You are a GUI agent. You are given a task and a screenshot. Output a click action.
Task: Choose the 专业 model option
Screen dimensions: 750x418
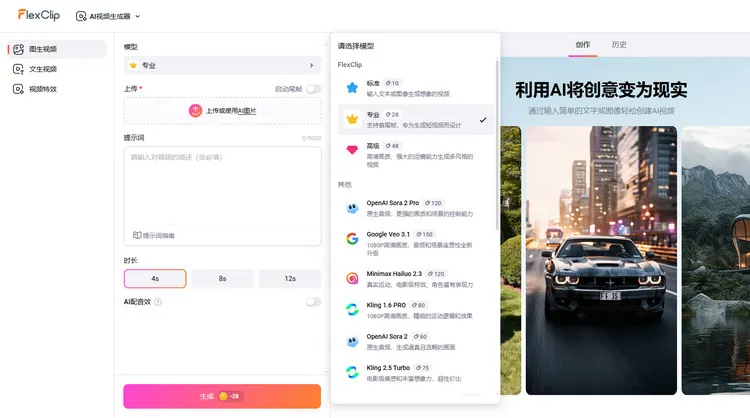click(x=415, y=120)
